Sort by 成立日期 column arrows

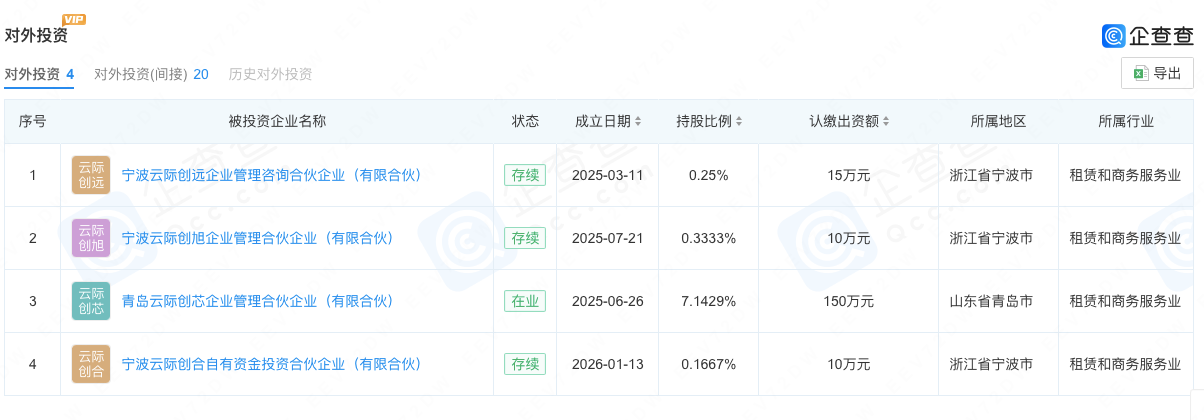coord(638,122)
